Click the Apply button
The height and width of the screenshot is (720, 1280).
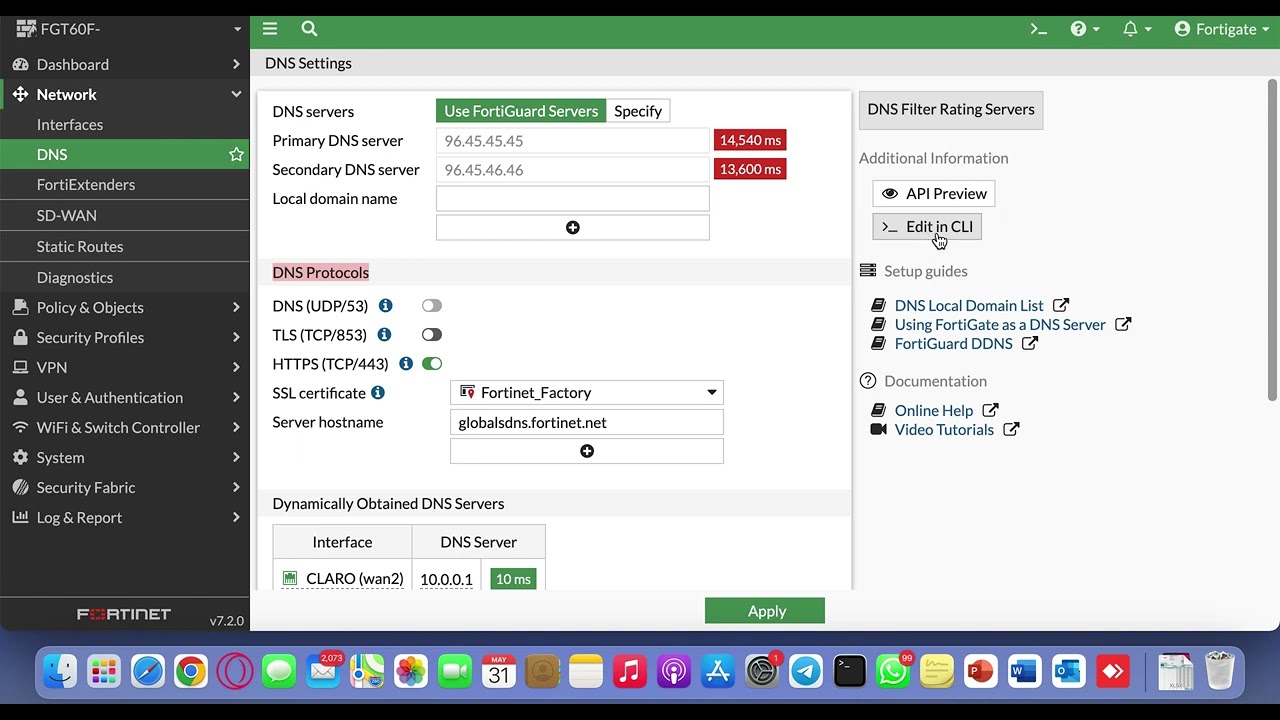click(765, 611)
